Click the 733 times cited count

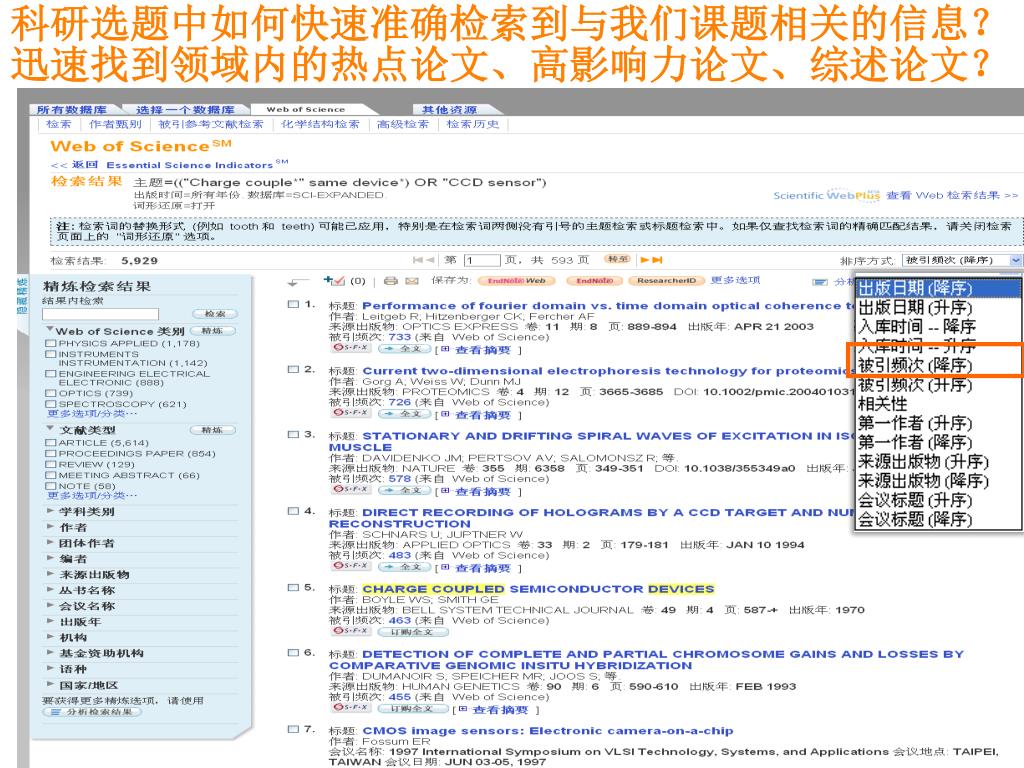(400, 337)
